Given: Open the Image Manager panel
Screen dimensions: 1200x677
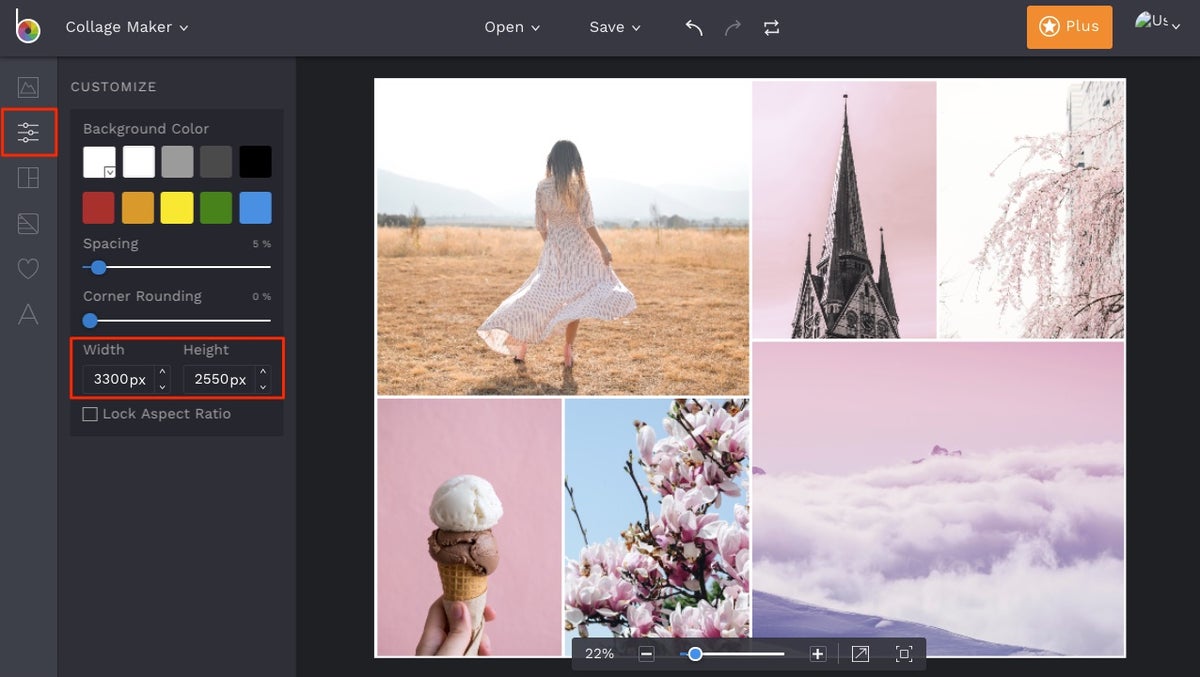Looking at the screenshot, I should [28, 88].
